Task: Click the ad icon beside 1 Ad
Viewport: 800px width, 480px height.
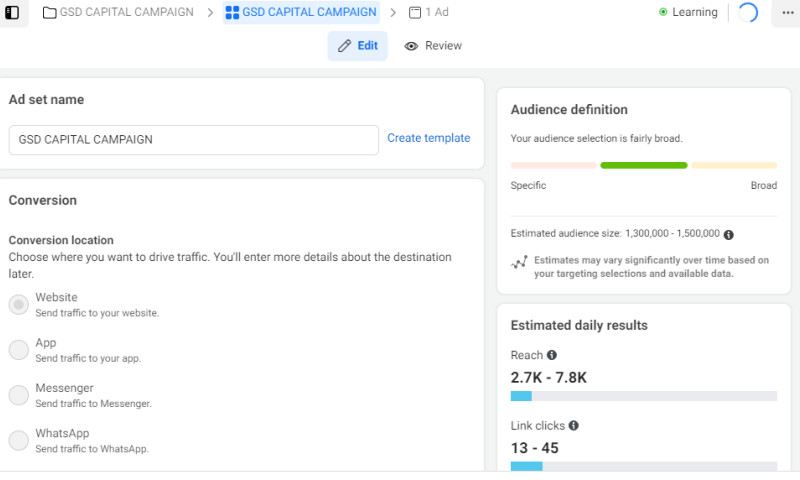Action: [415, 13]
